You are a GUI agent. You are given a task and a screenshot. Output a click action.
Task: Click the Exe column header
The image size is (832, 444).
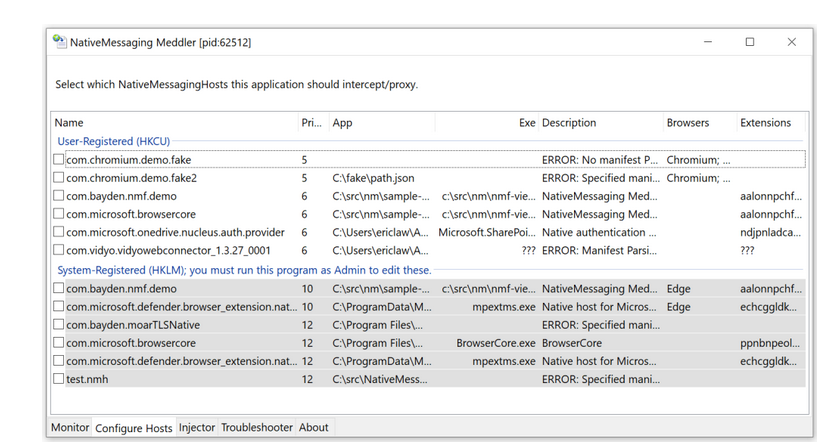coord(526,123)
